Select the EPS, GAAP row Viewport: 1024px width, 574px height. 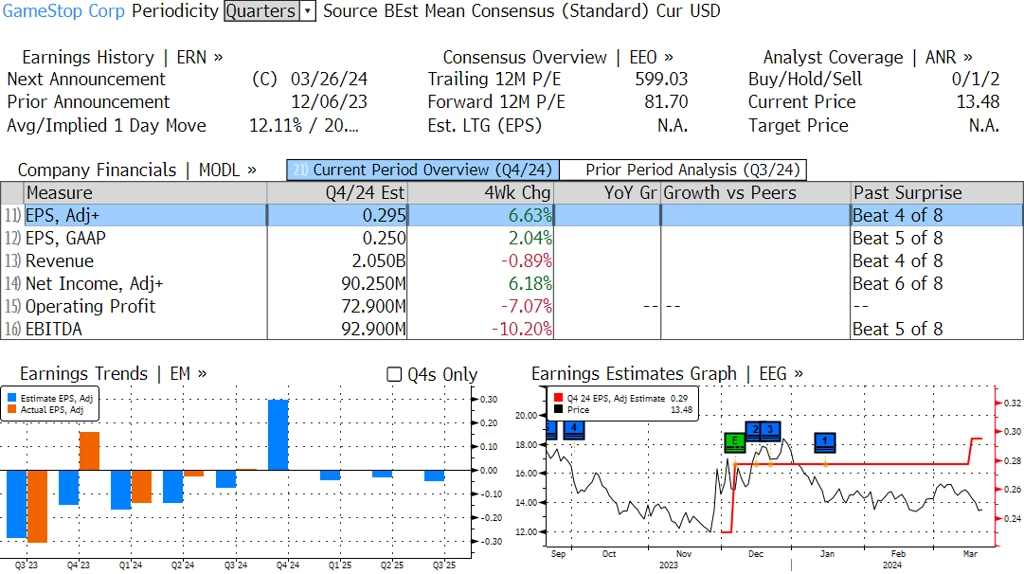point(511,238)
